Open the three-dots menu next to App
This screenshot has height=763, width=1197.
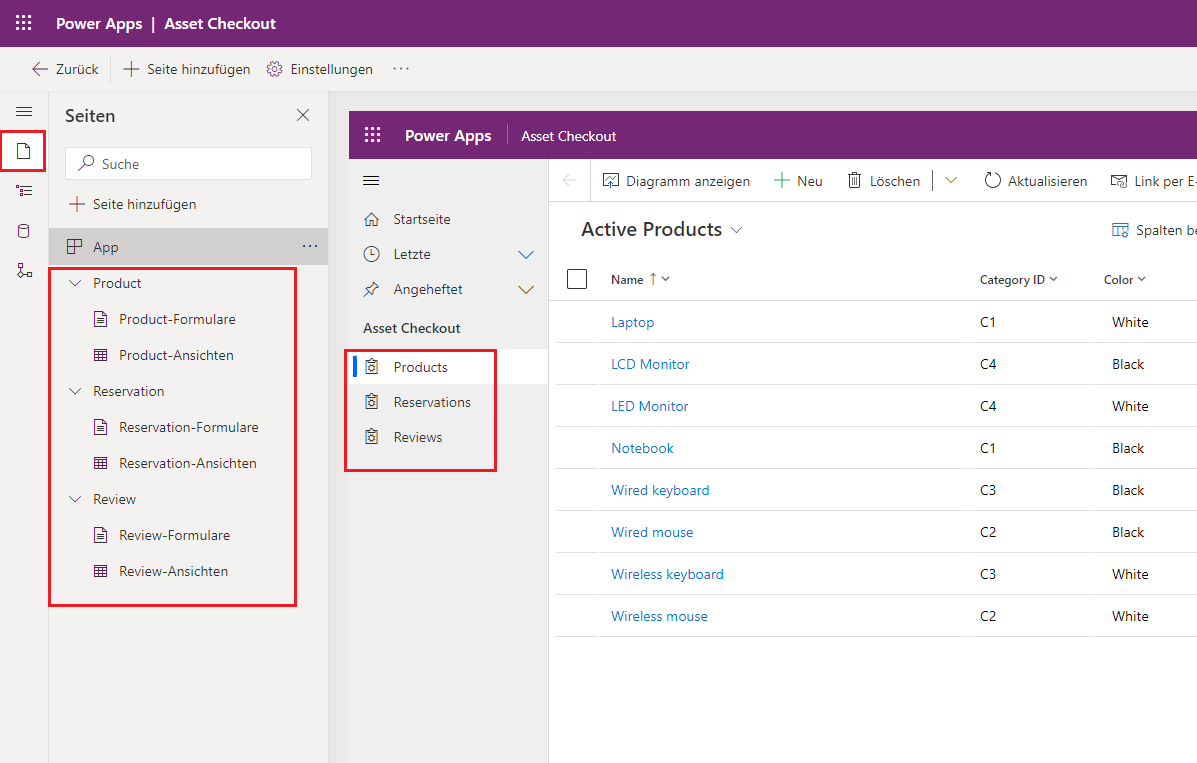click(310, 246)
